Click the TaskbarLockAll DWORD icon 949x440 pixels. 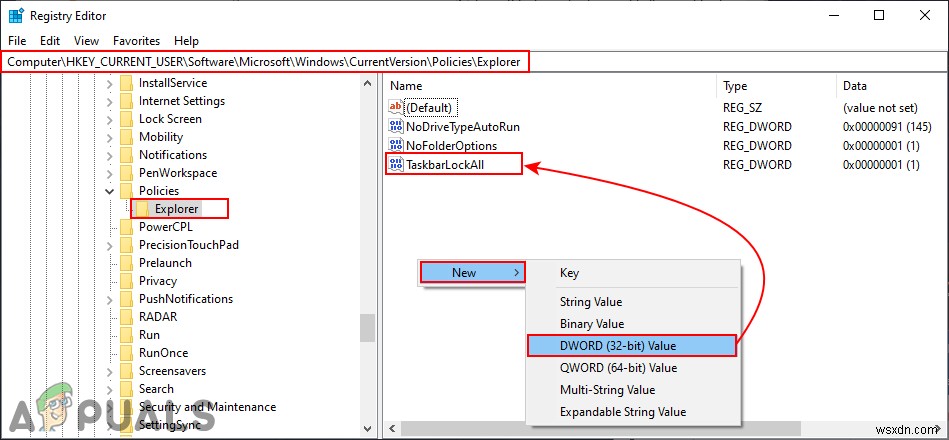tap(396, 164)
